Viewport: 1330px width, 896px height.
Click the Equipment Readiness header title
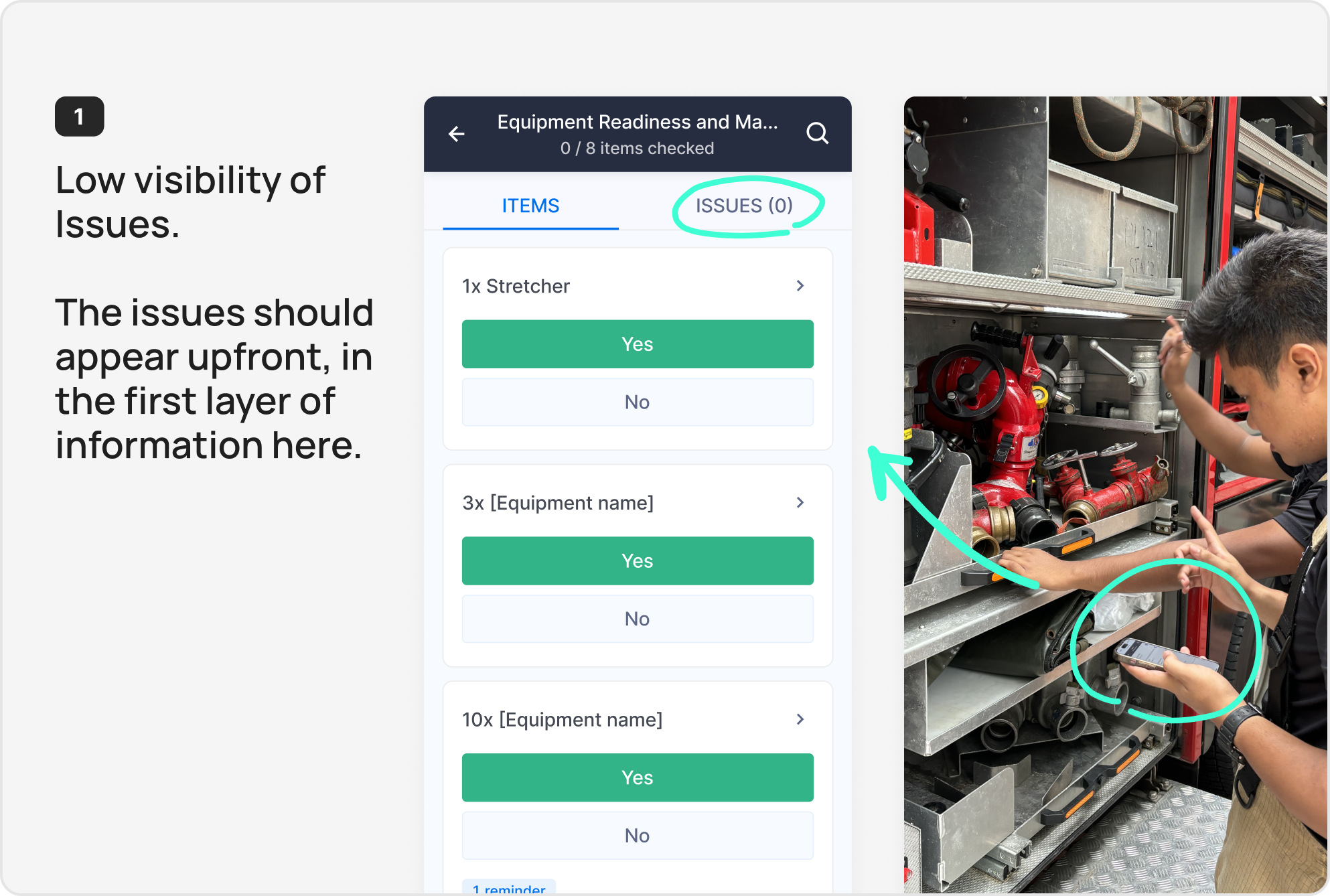(638, 122)
